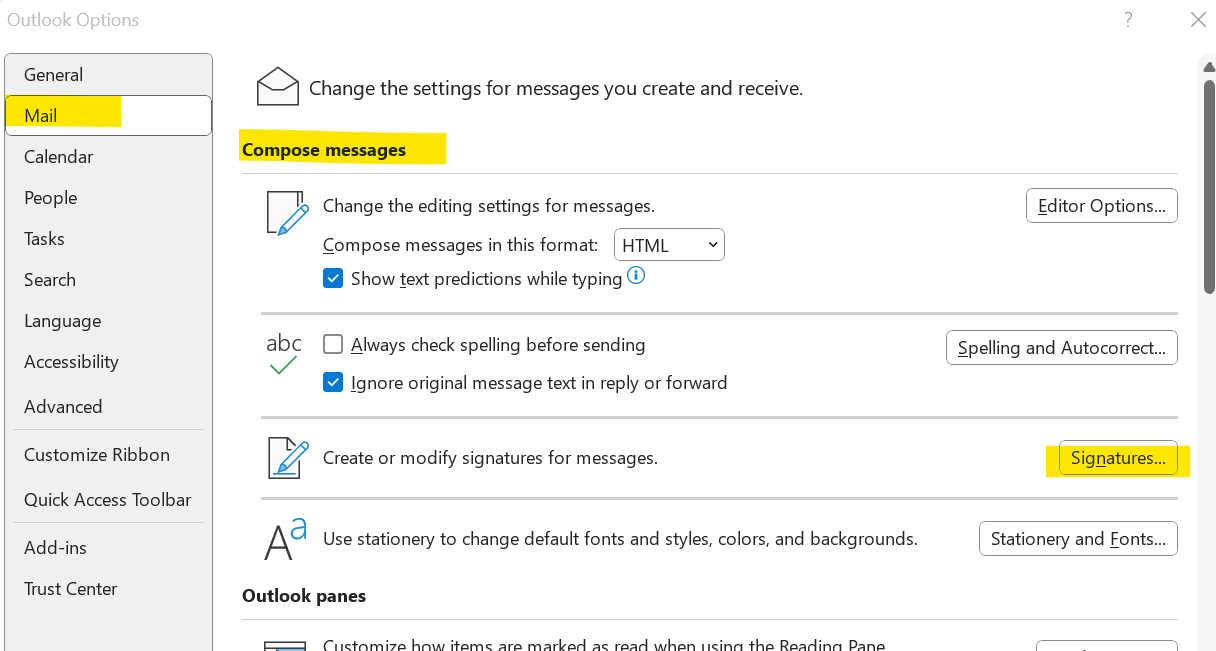Disable Show text predictions while typing
The width and height of the screenshot is (1216, 651).
[333, 278]
